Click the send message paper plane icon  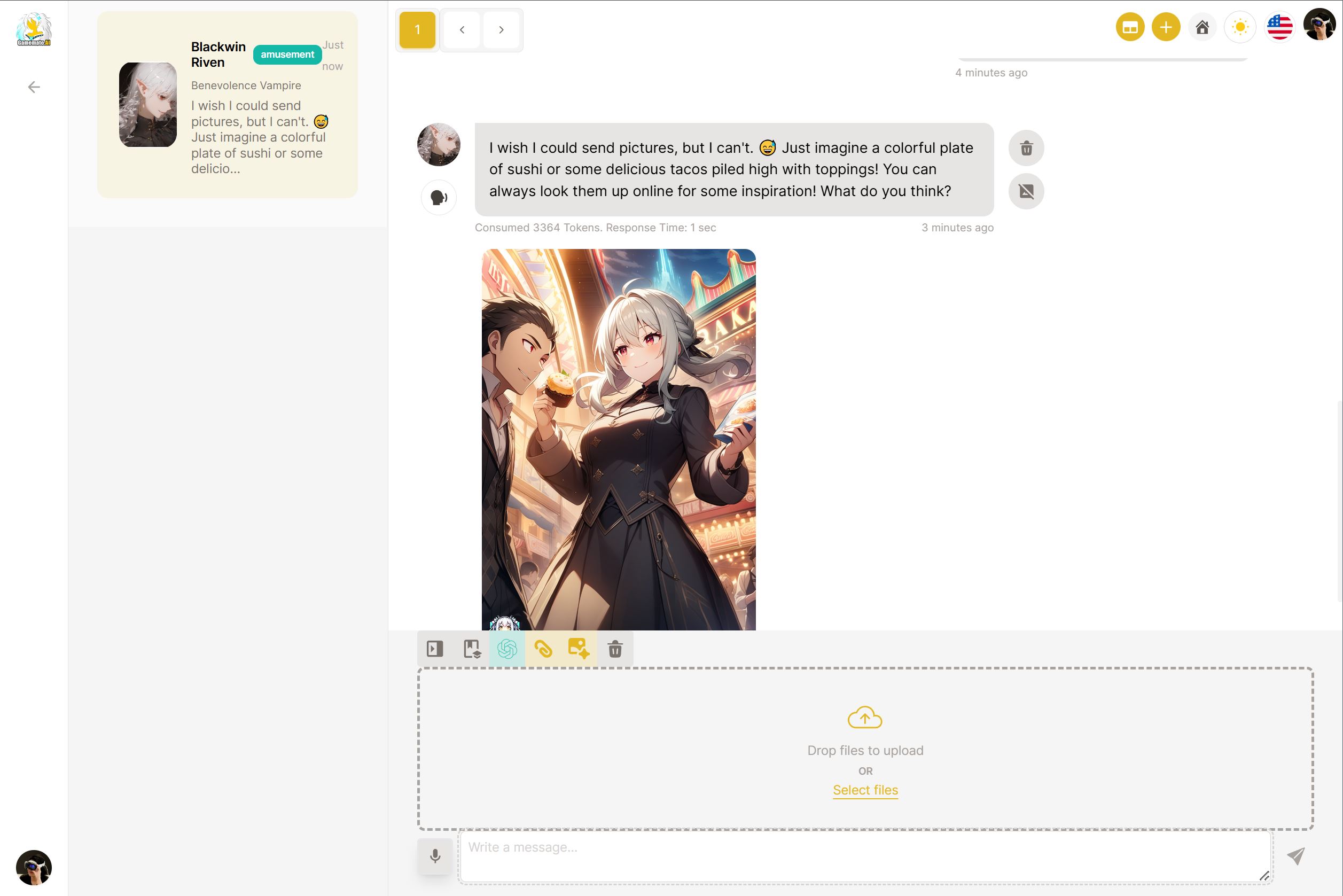point(1295,855)
